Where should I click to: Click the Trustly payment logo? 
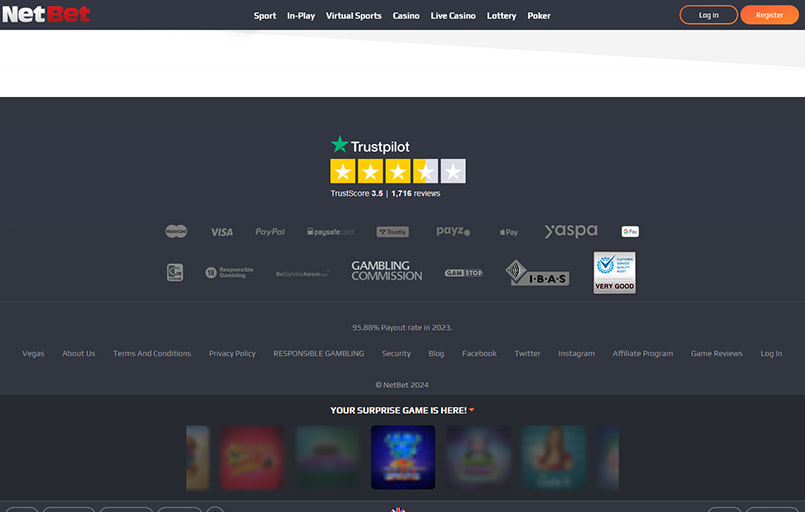tap(393, 232)
